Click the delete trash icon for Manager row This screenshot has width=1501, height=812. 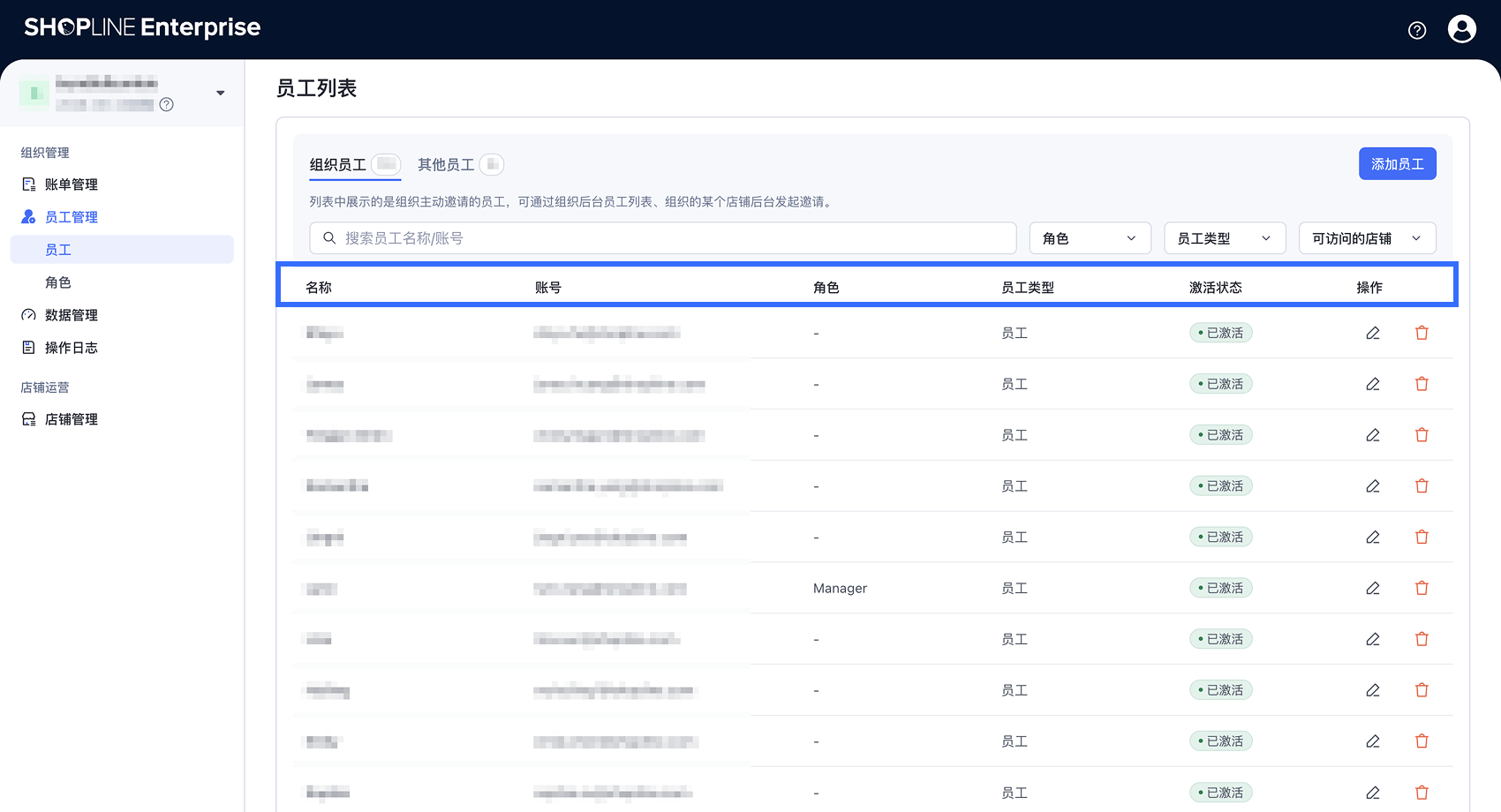(1422, 588)
